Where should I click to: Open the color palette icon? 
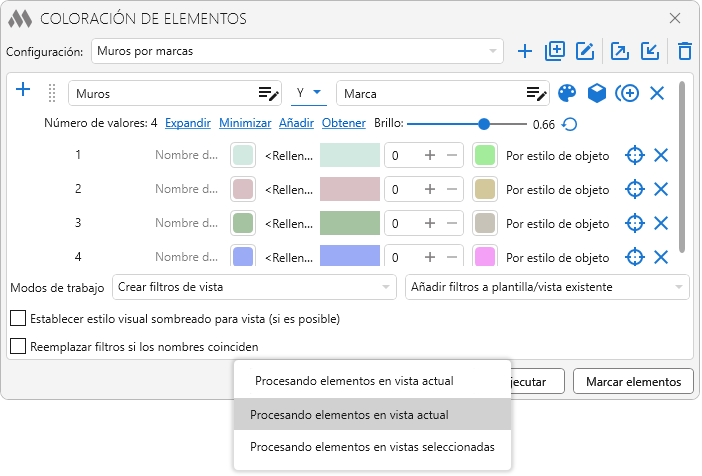[567, 93]
